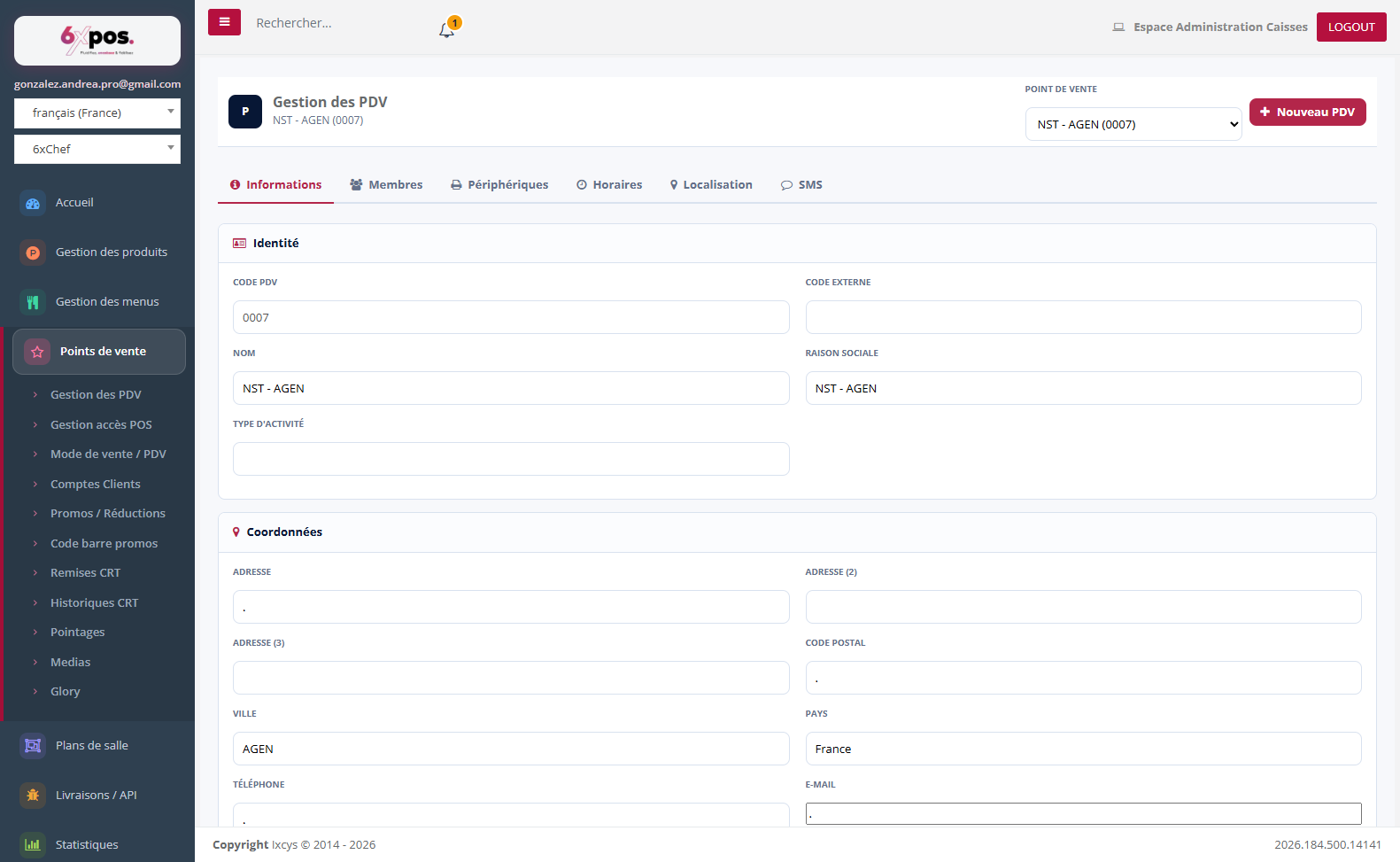Open Livraisons / API bug icon
The image size is (1400, 862).
[33, 796]
